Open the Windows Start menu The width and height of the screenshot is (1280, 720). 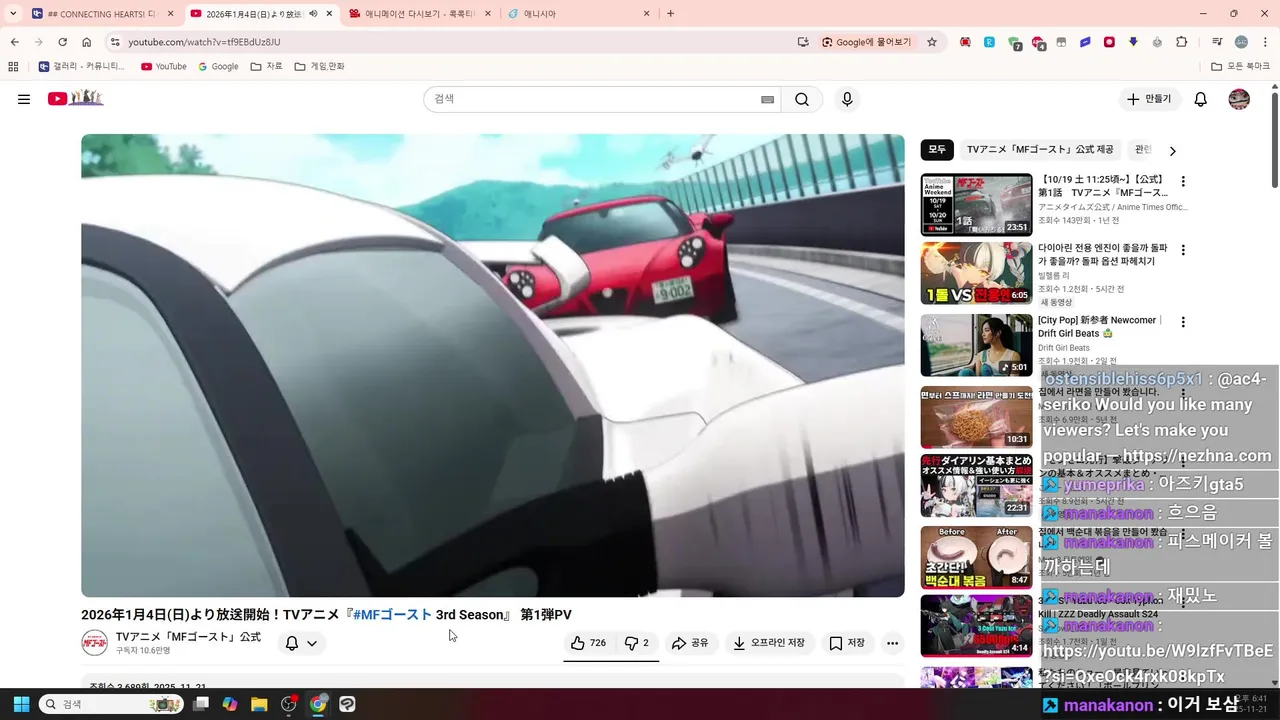click(x=21, y=704)
